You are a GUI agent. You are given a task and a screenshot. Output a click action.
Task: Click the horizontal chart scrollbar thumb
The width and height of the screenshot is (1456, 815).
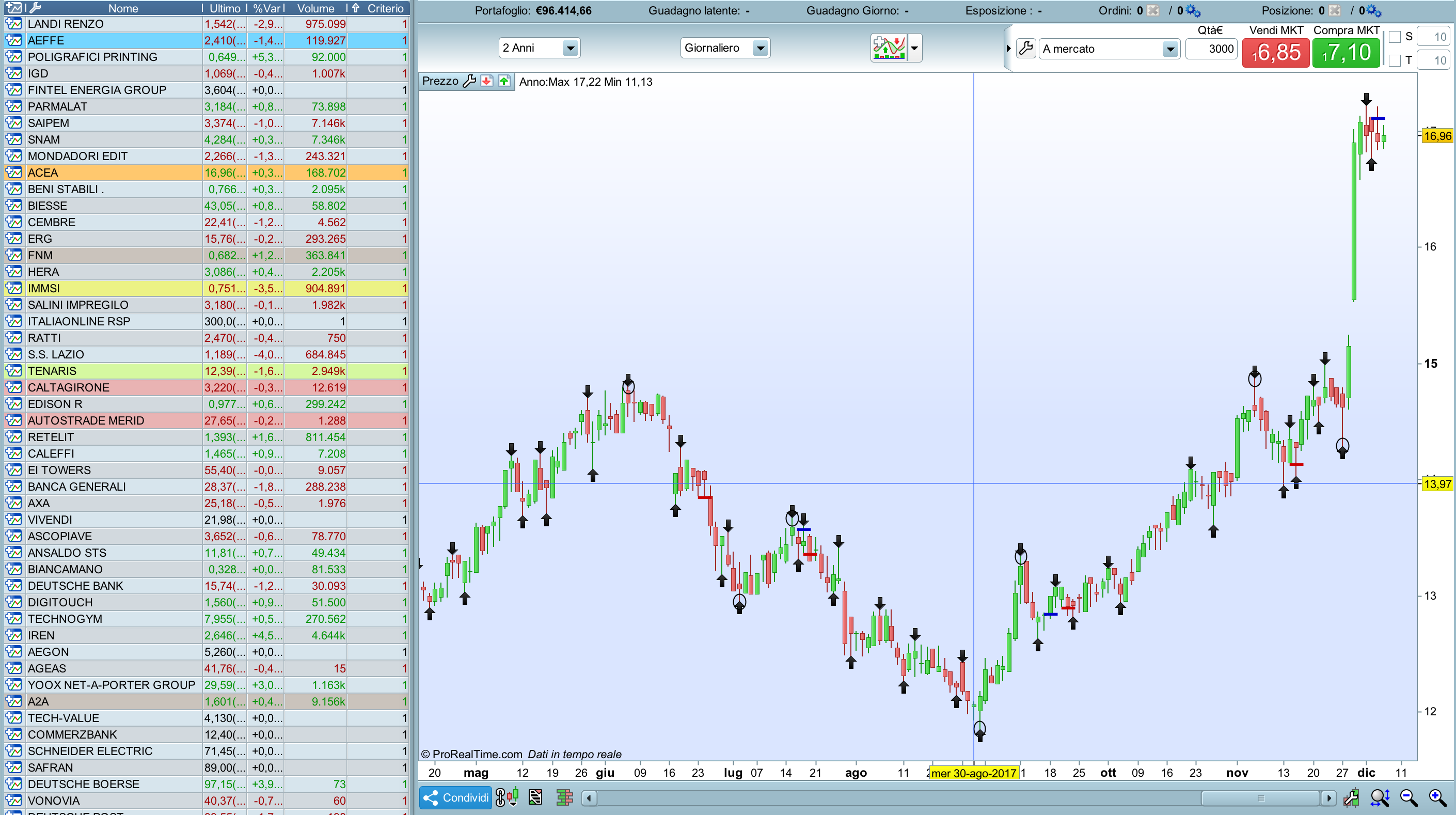point(1260,798)
